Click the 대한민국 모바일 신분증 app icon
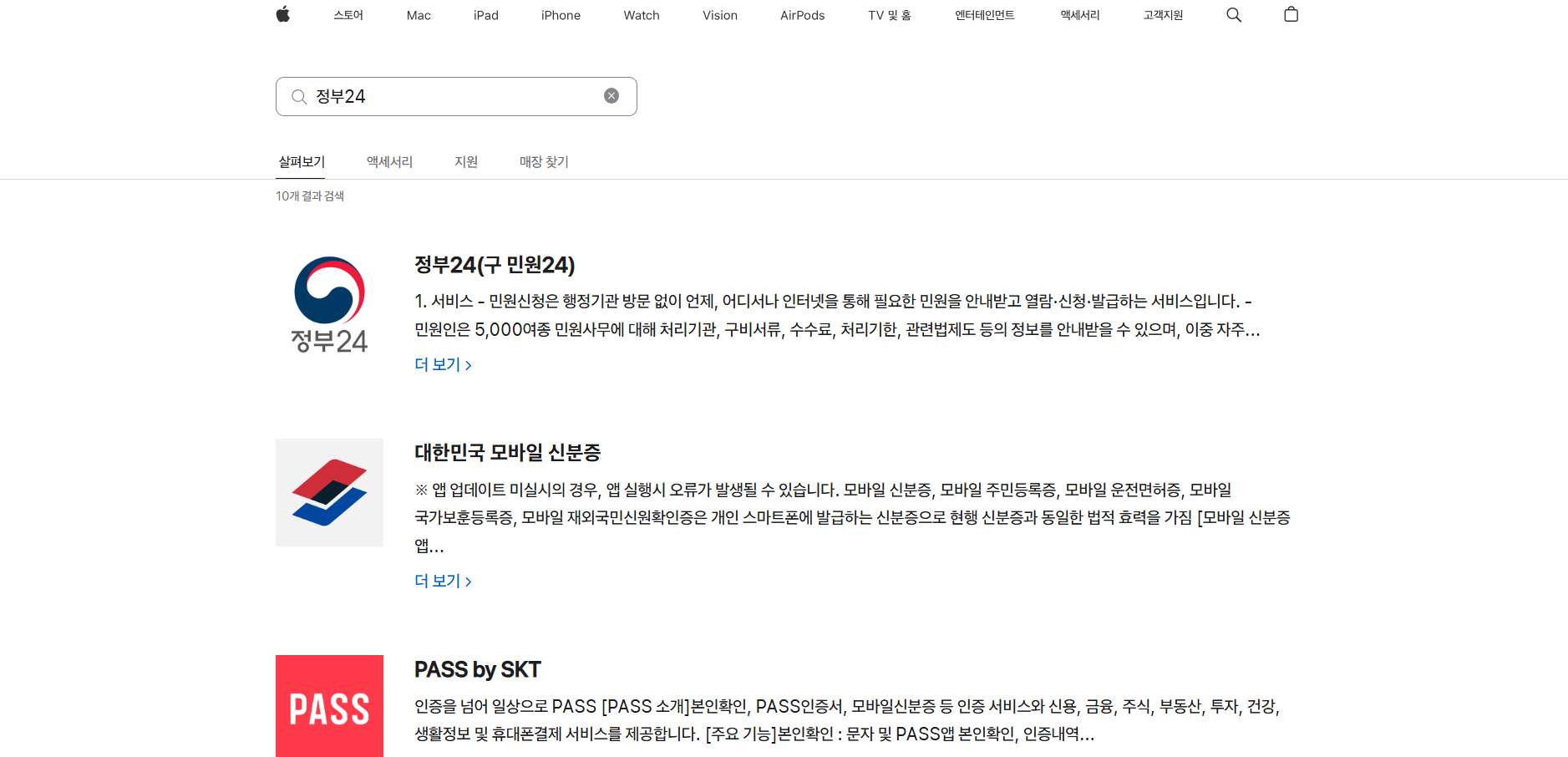 [329, 492]
